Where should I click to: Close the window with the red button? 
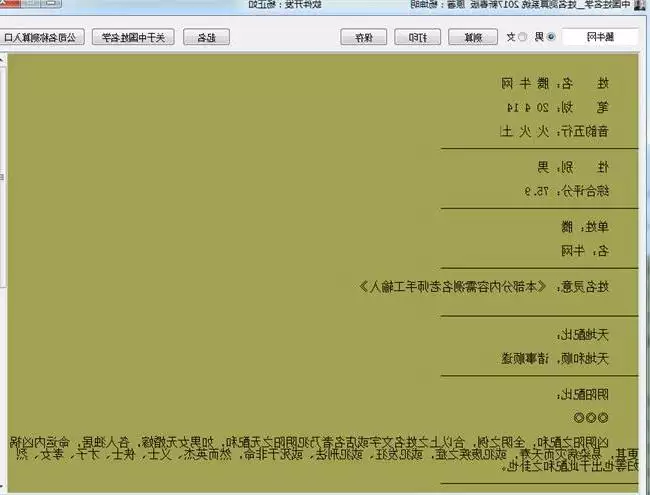pos(10,4)
